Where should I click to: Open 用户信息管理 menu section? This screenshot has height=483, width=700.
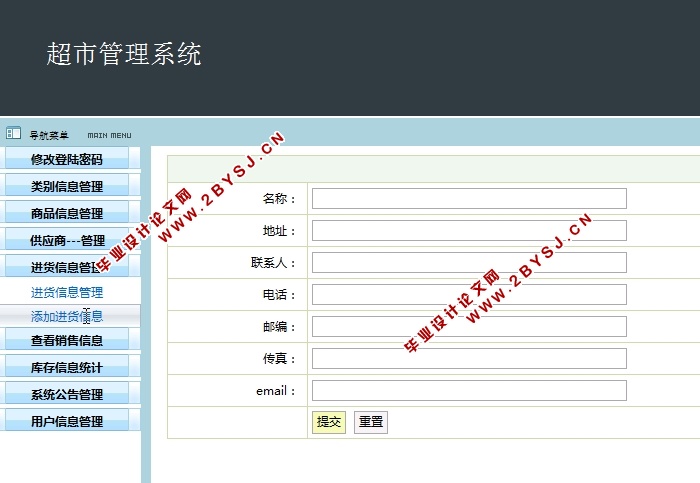tap(67, 421)
